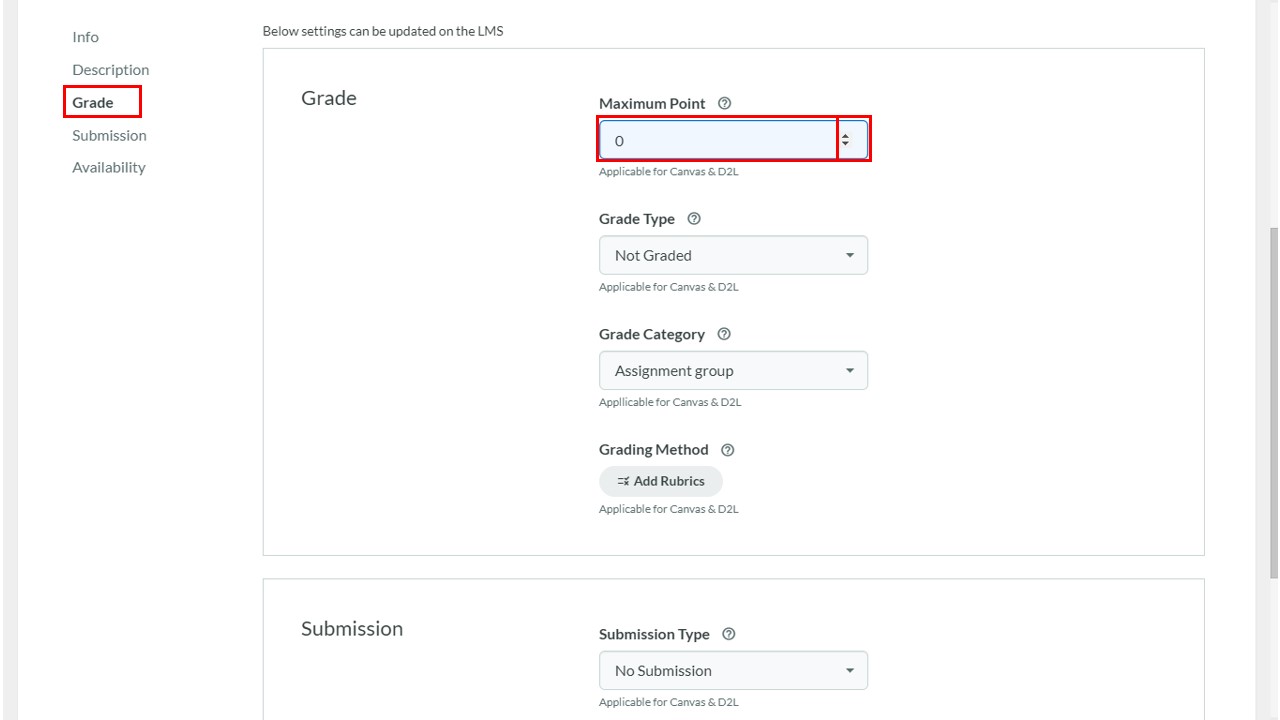Click the Grade Type help icon
The height and width of the screenshot is (720, 1280).
pos(694,219)
